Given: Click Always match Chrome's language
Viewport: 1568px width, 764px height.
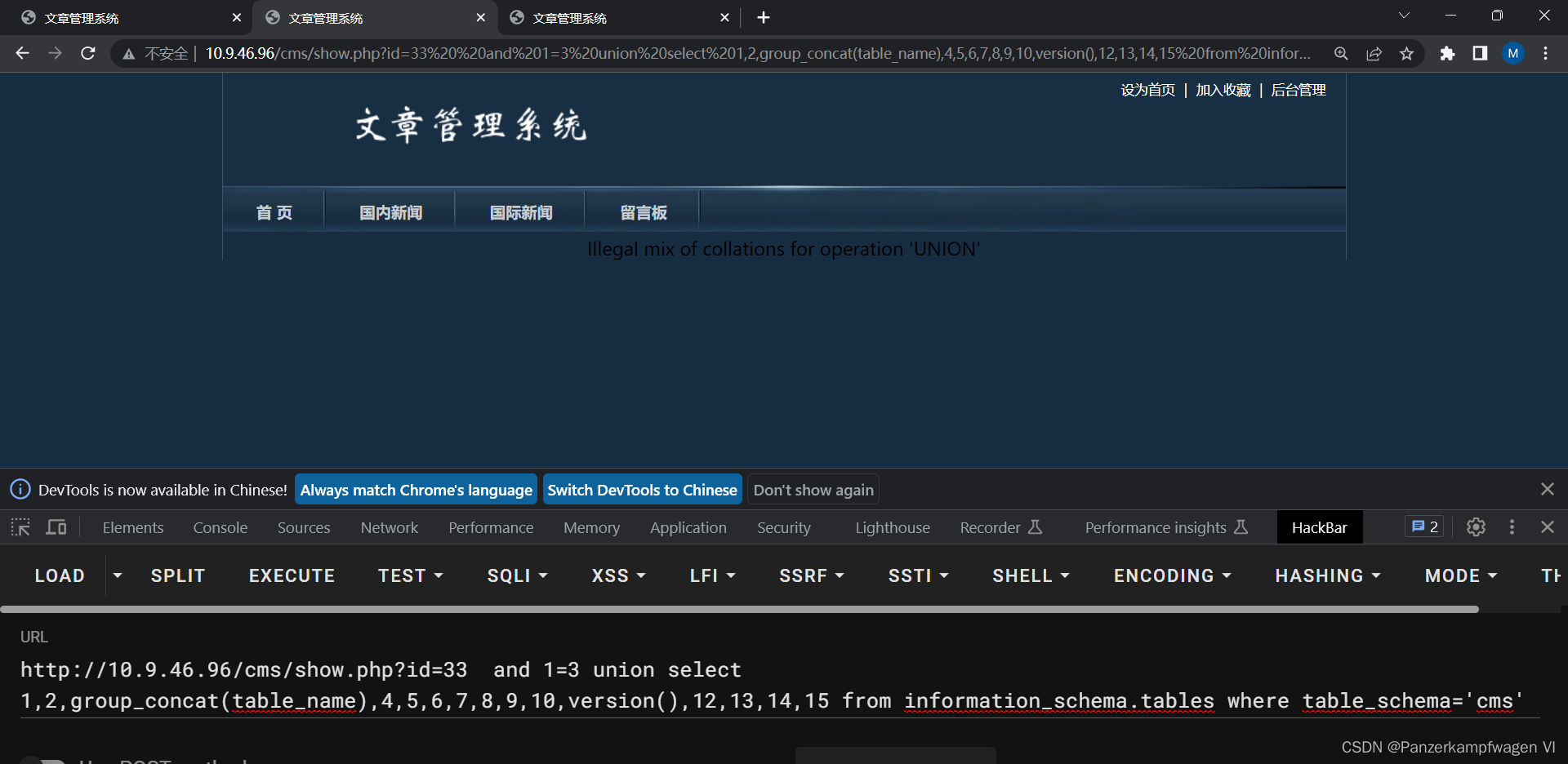Looking at the screenshot, I should point(416,490).
